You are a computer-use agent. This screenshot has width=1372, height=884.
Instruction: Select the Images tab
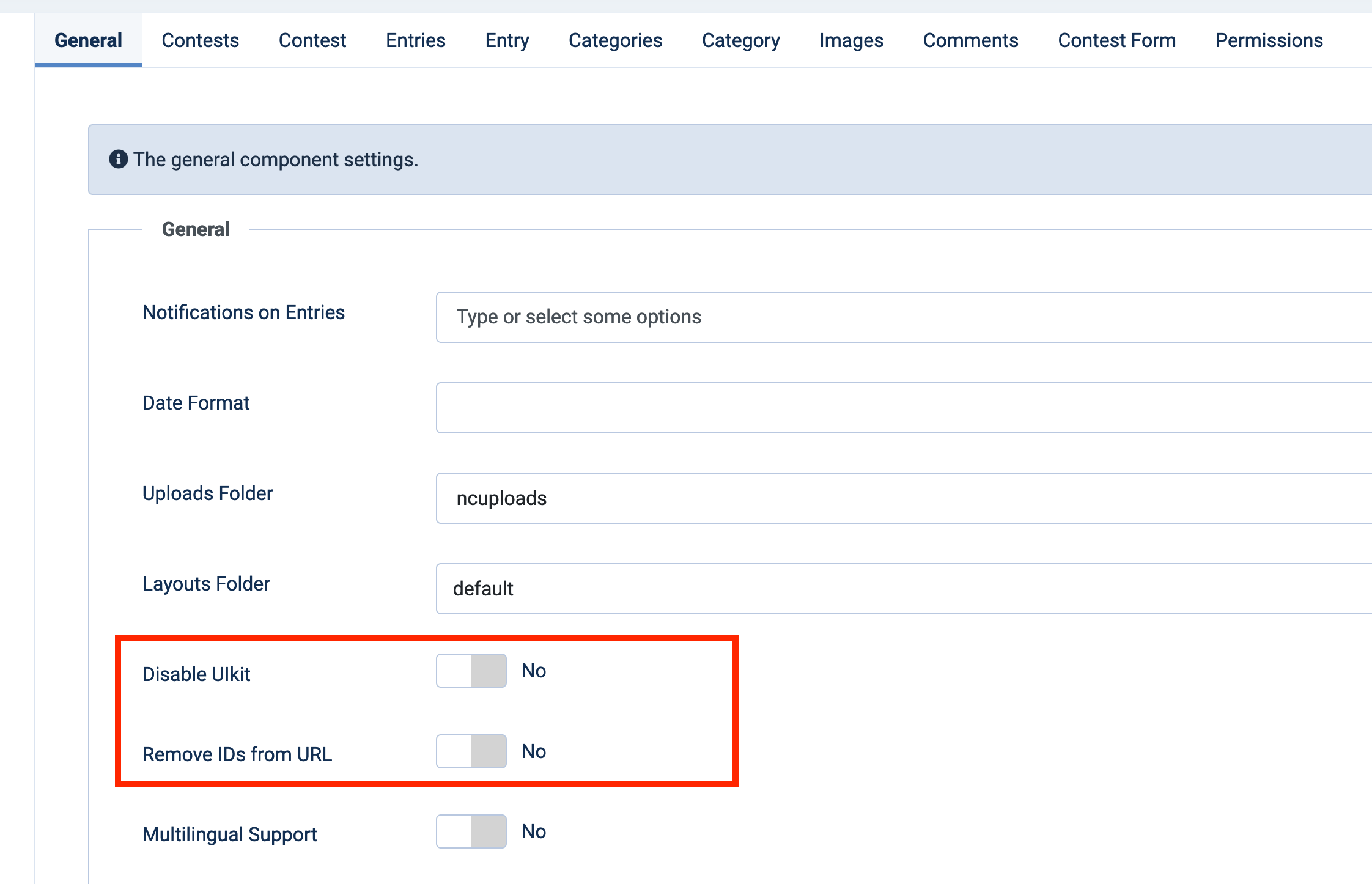(x=851, y=39)
